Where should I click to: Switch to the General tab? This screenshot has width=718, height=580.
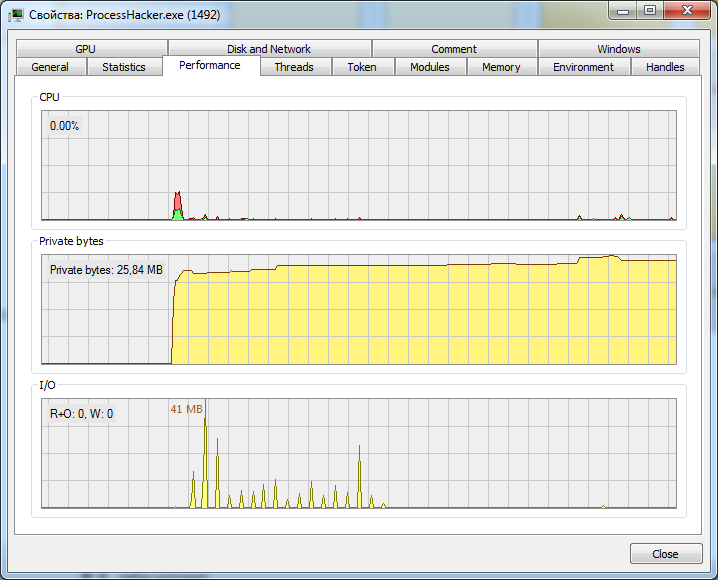(x=51, y=67)
